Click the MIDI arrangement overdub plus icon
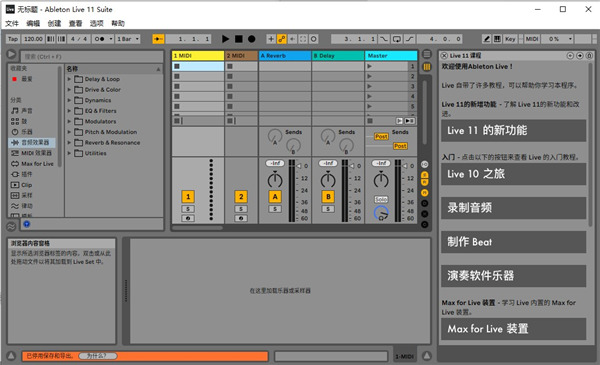The image size is (600, 365). pos(271,39)
